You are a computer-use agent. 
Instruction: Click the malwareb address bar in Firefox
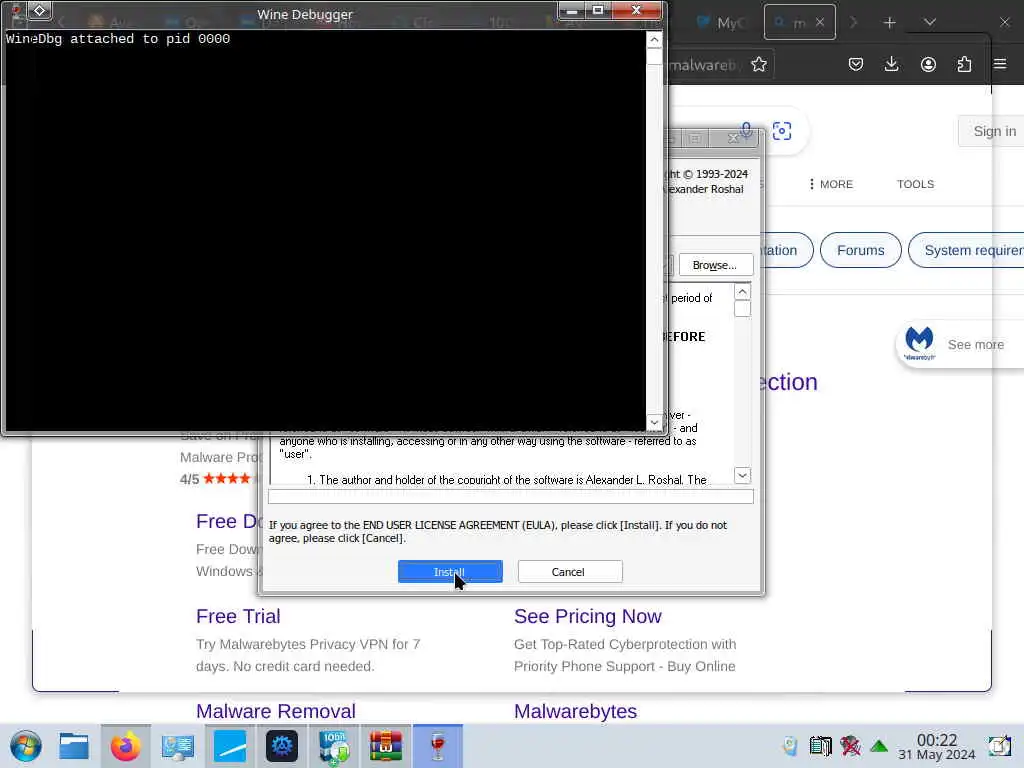704,65
